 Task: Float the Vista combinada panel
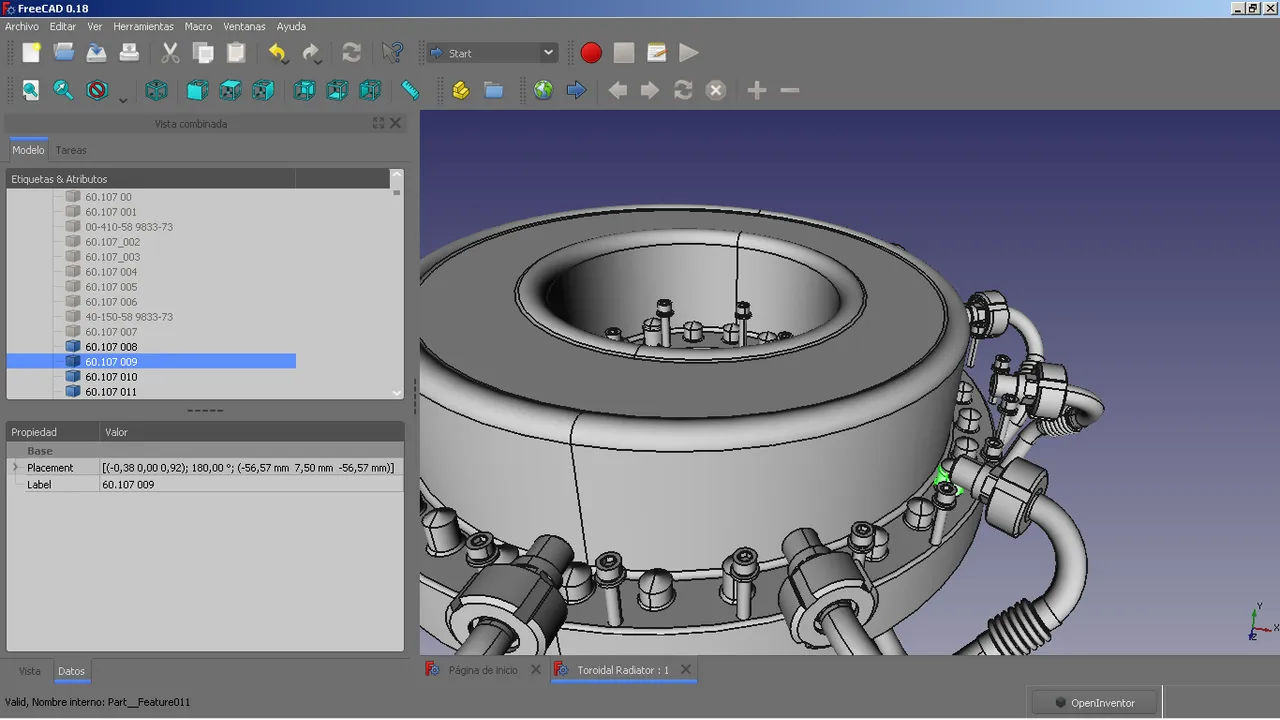378,123
